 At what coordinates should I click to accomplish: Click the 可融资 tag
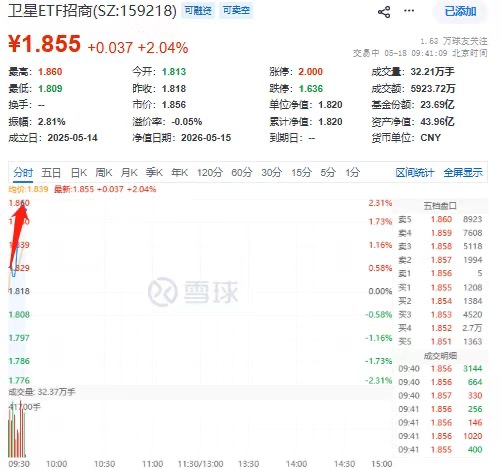[198, 11]
